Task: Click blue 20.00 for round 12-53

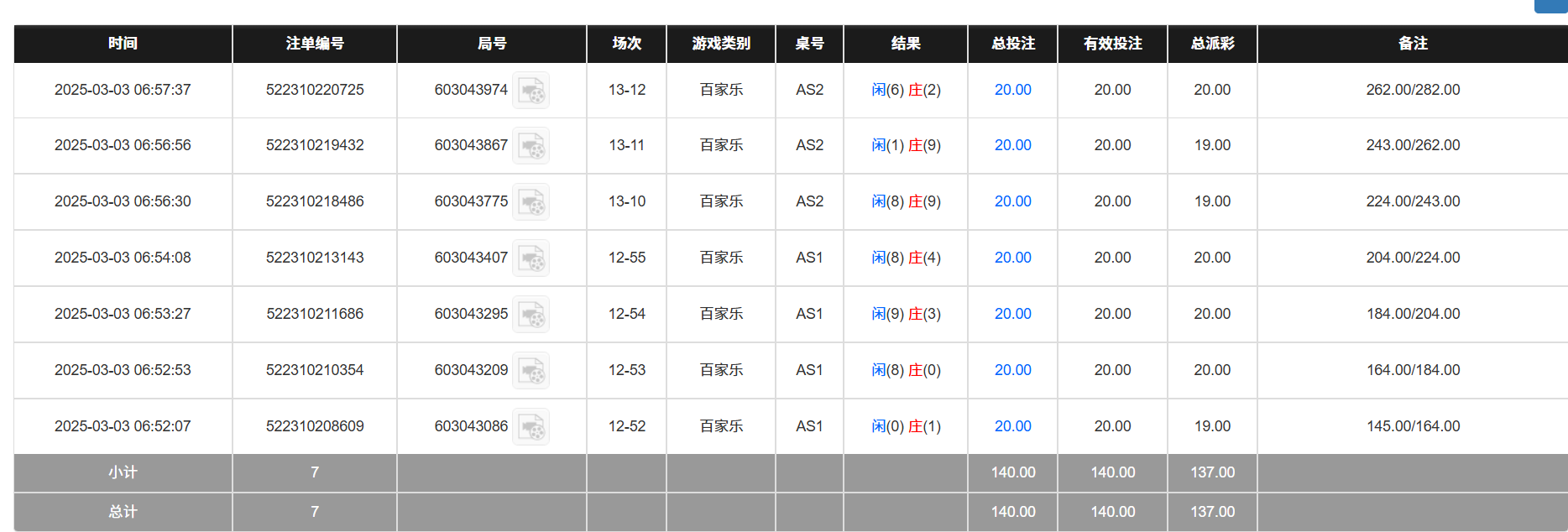Action: click(x=1011, y=370)
